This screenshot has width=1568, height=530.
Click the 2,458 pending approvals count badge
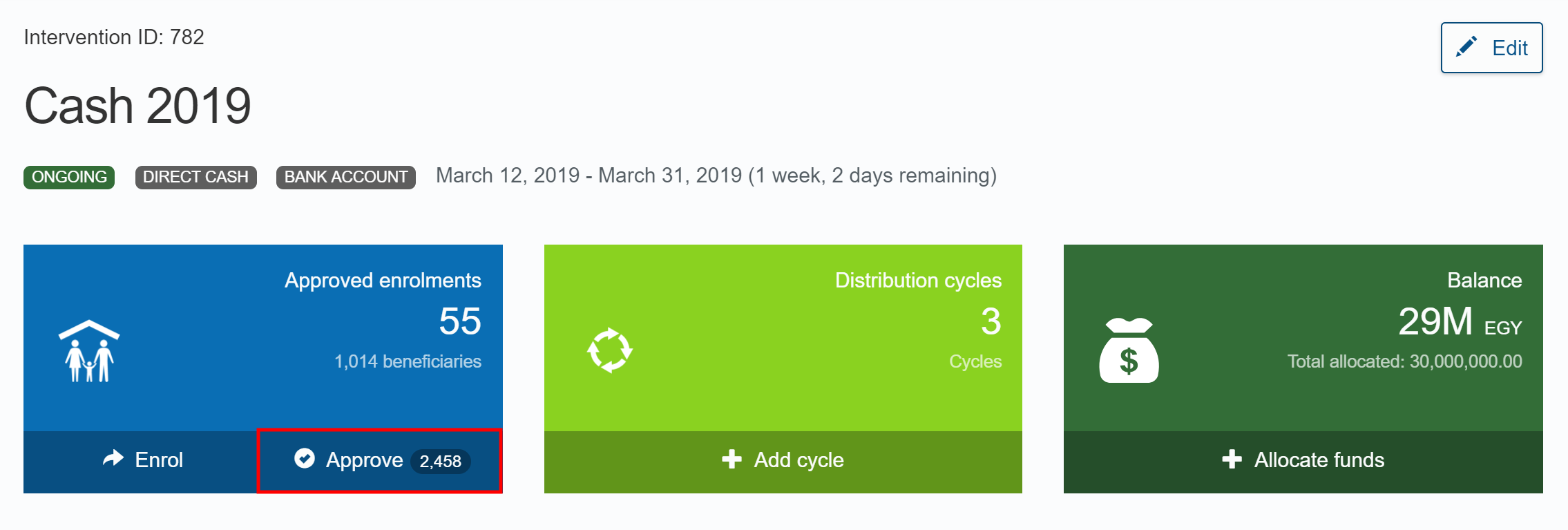441,462
